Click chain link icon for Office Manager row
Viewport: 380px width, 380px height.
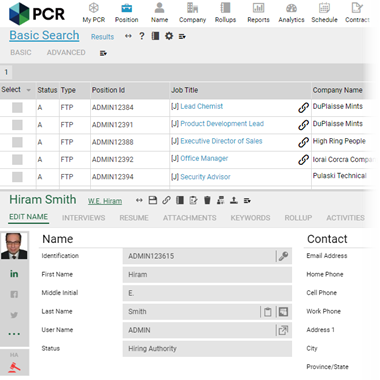(x=303, y=159)
